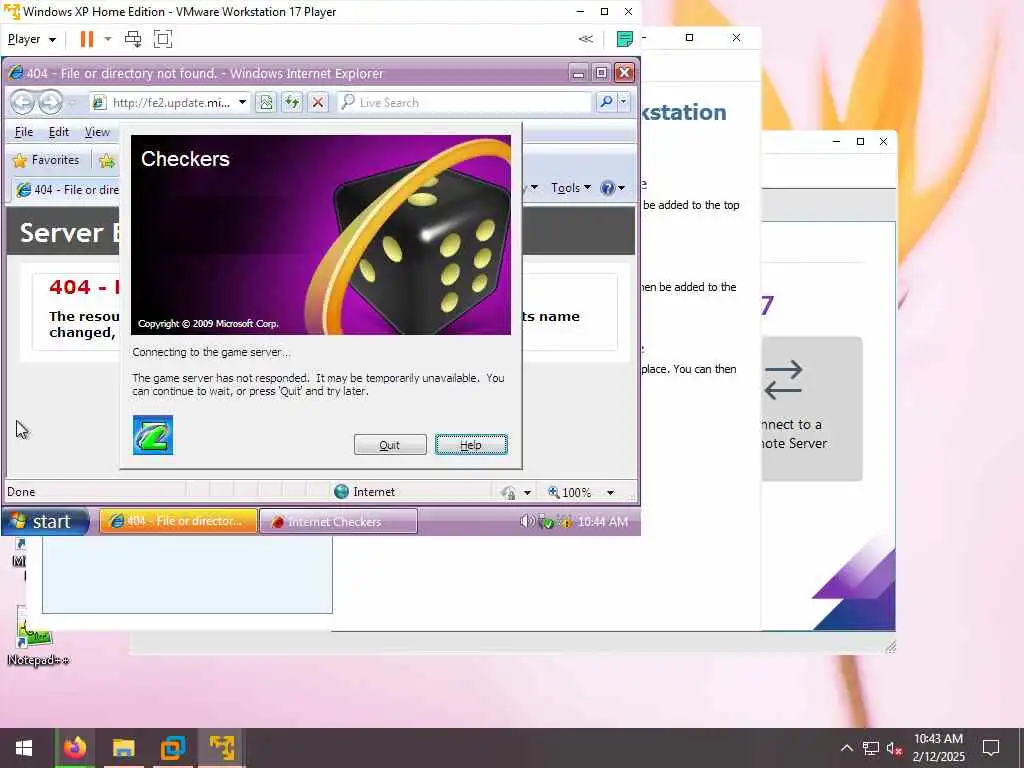The image size is (1024, 768).
Task: Open VMware Workstation blue icon on taskbar
Action: coord(172,748)
